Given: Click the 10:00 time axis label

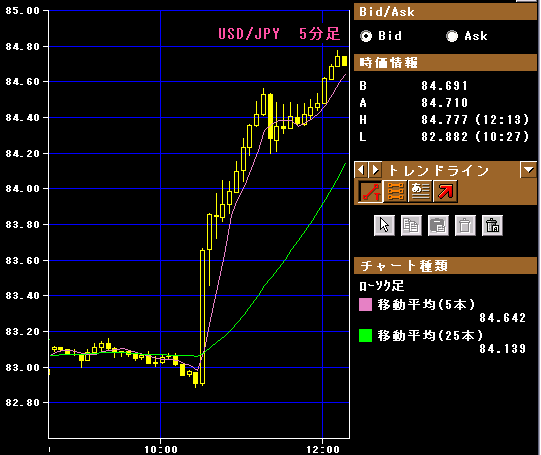Looking at the screenshot, I should (x=161, y=449).
